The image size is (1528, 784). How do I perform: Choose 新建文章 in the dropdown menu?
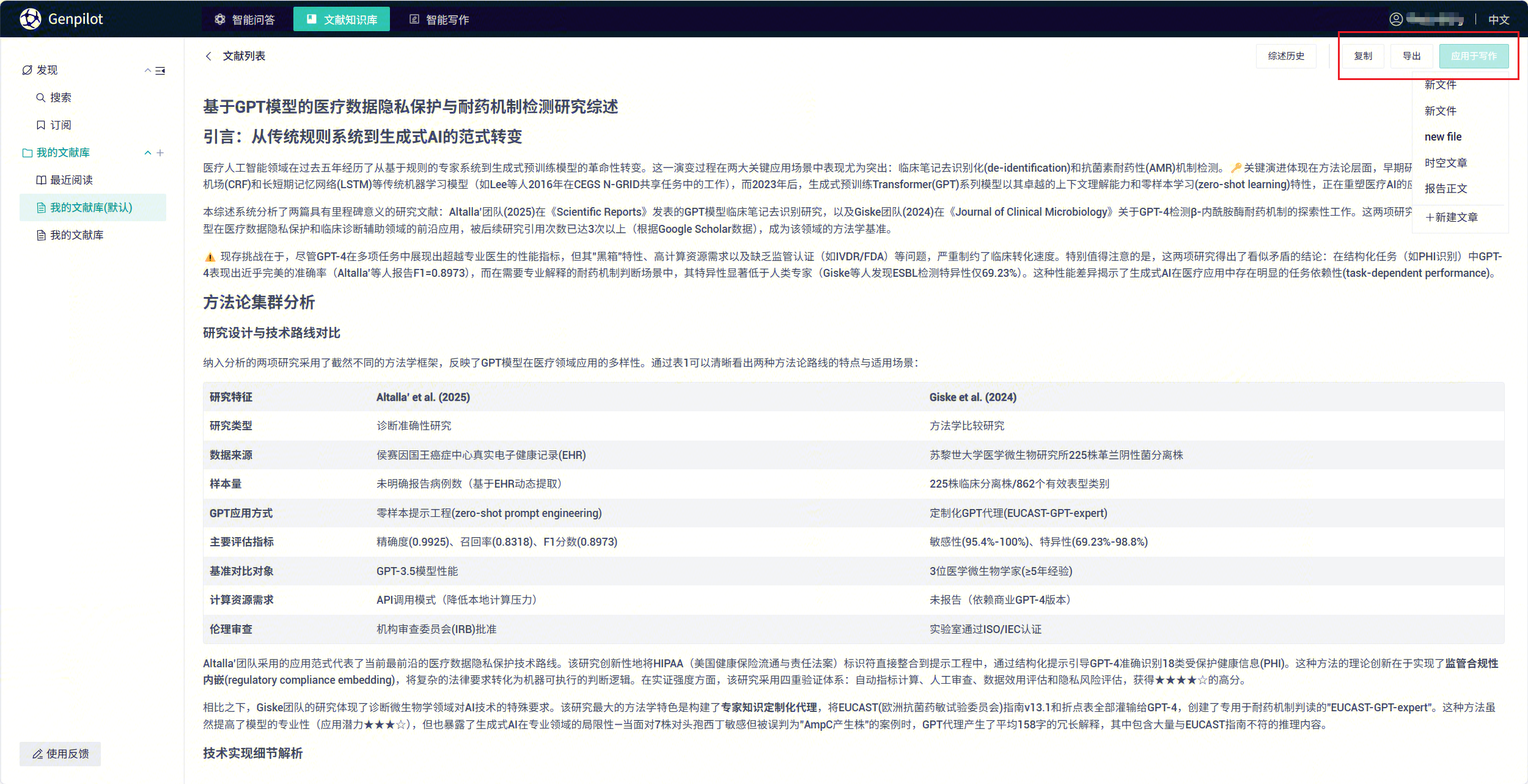[x=1452, y=218]
